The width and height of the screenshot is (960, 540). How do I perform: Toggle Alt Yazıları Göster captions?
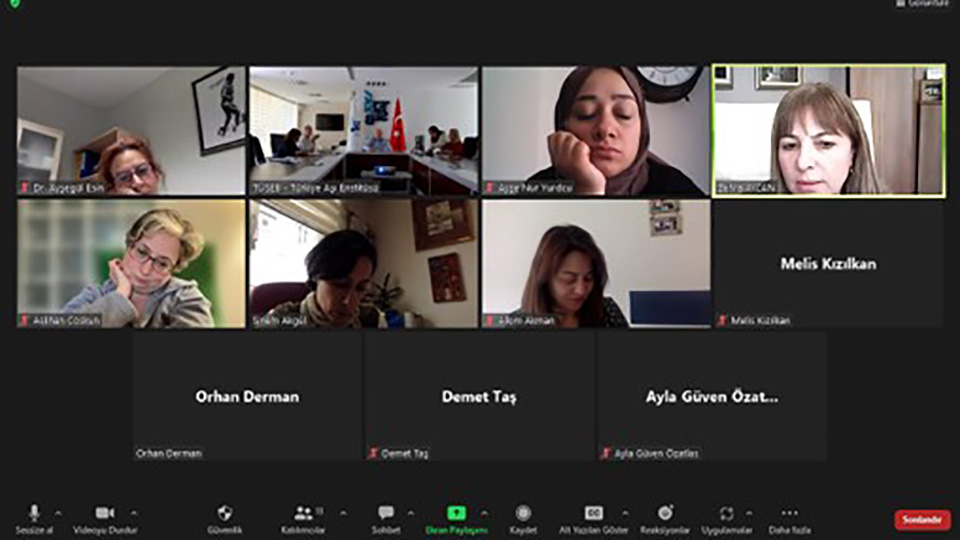(x=594, y=514)
